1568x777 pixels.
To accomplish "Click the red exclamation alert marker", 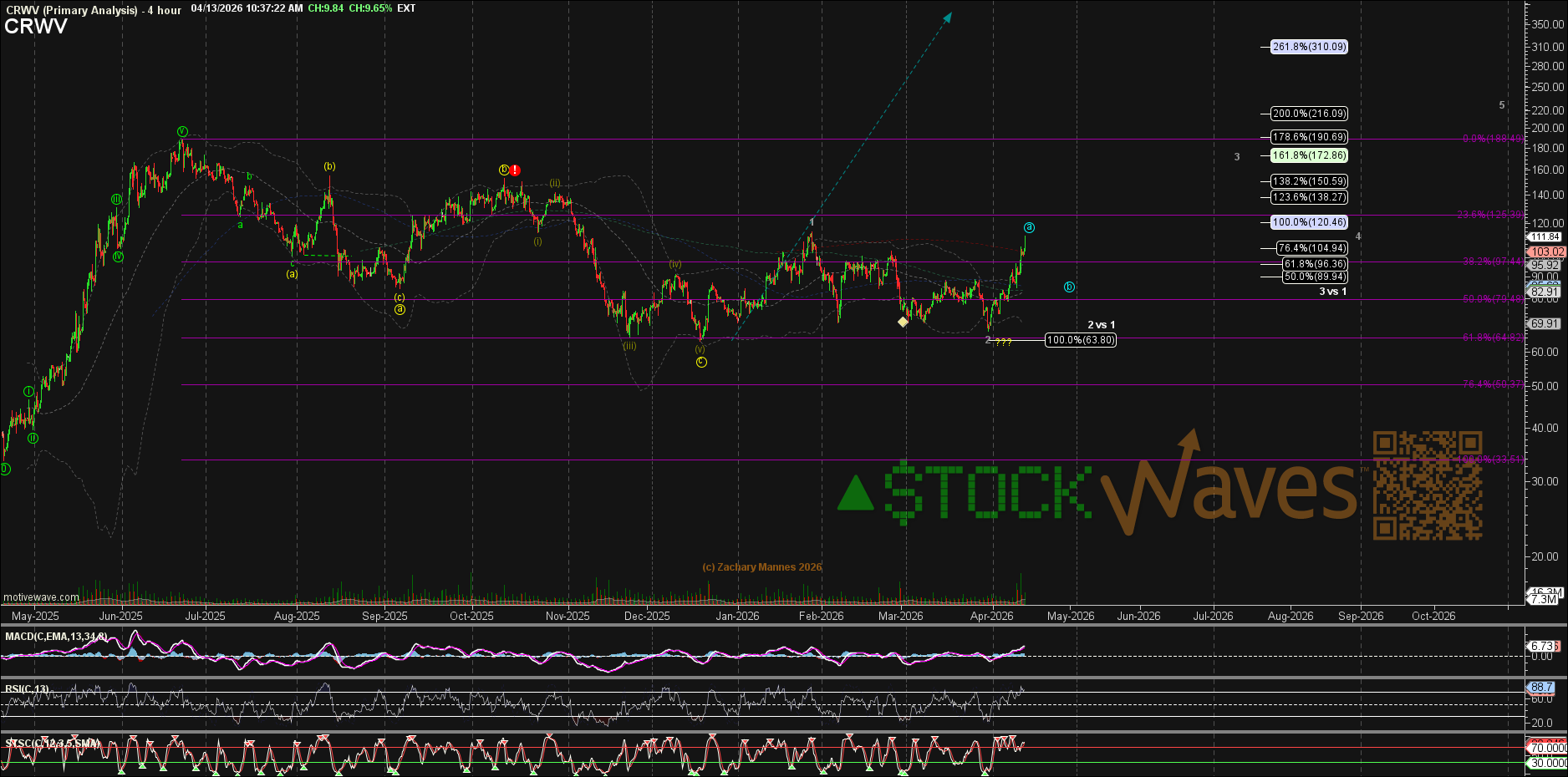I will pos(516,170).
